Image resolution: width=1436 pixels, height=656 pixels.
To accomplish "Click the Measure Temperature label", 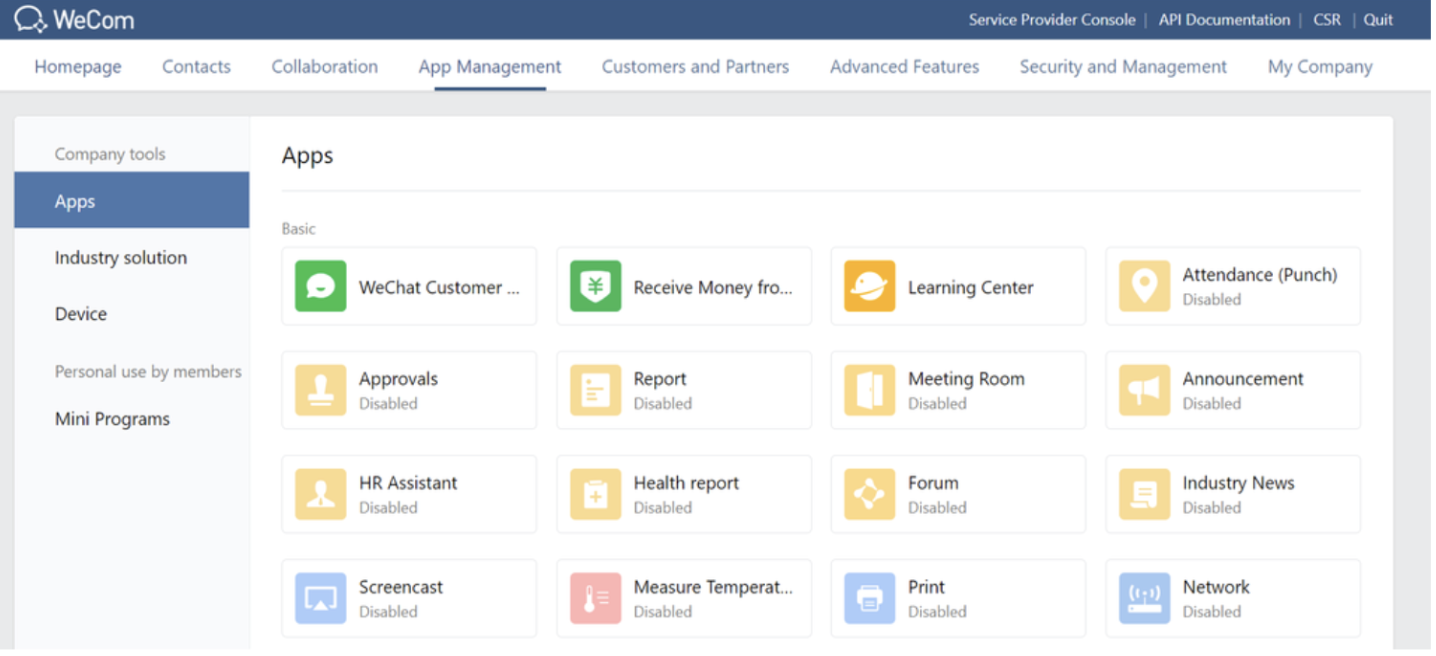I will click(x=713, y=587).
